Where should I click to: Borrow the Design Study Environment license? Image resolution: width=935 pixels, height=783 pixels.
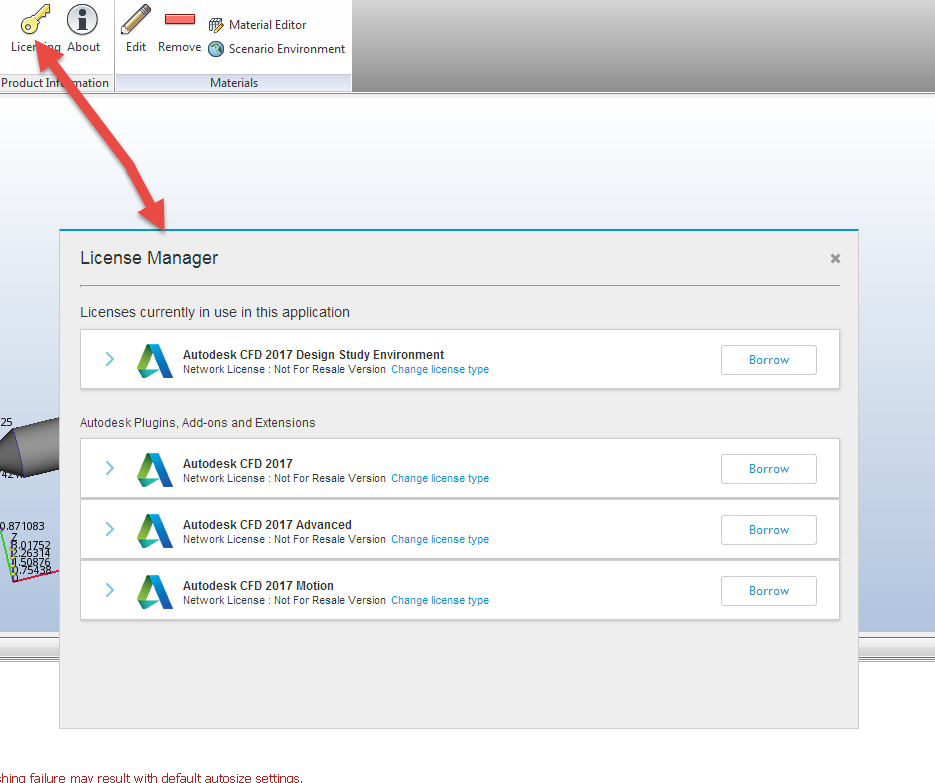[x=768, y=359]
